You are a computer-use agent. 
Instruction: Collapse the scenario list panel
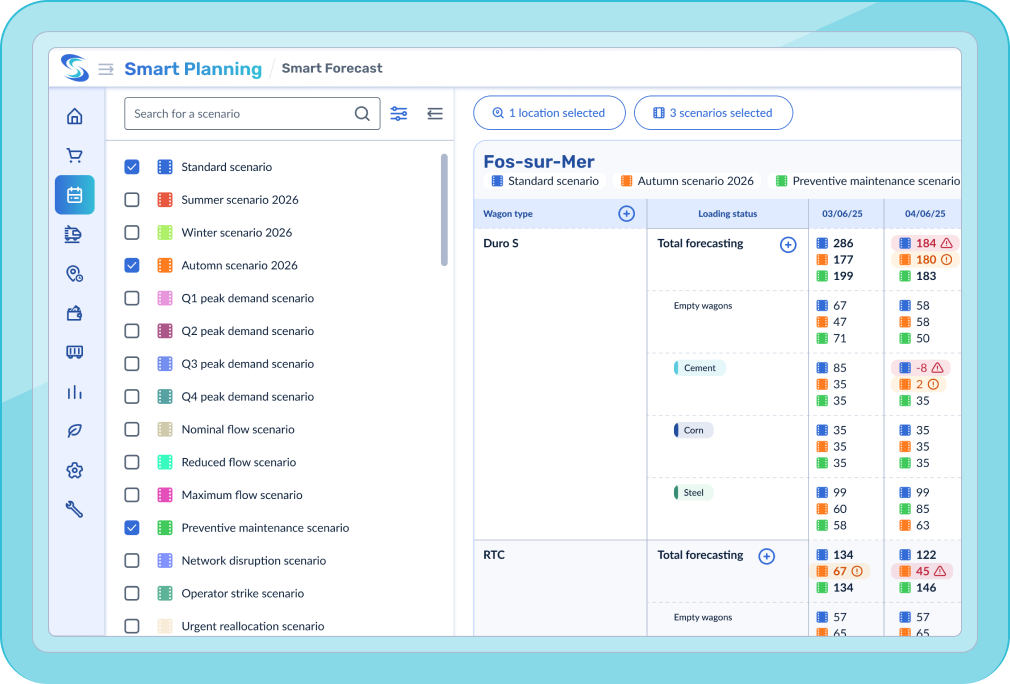tap(435, 114)
